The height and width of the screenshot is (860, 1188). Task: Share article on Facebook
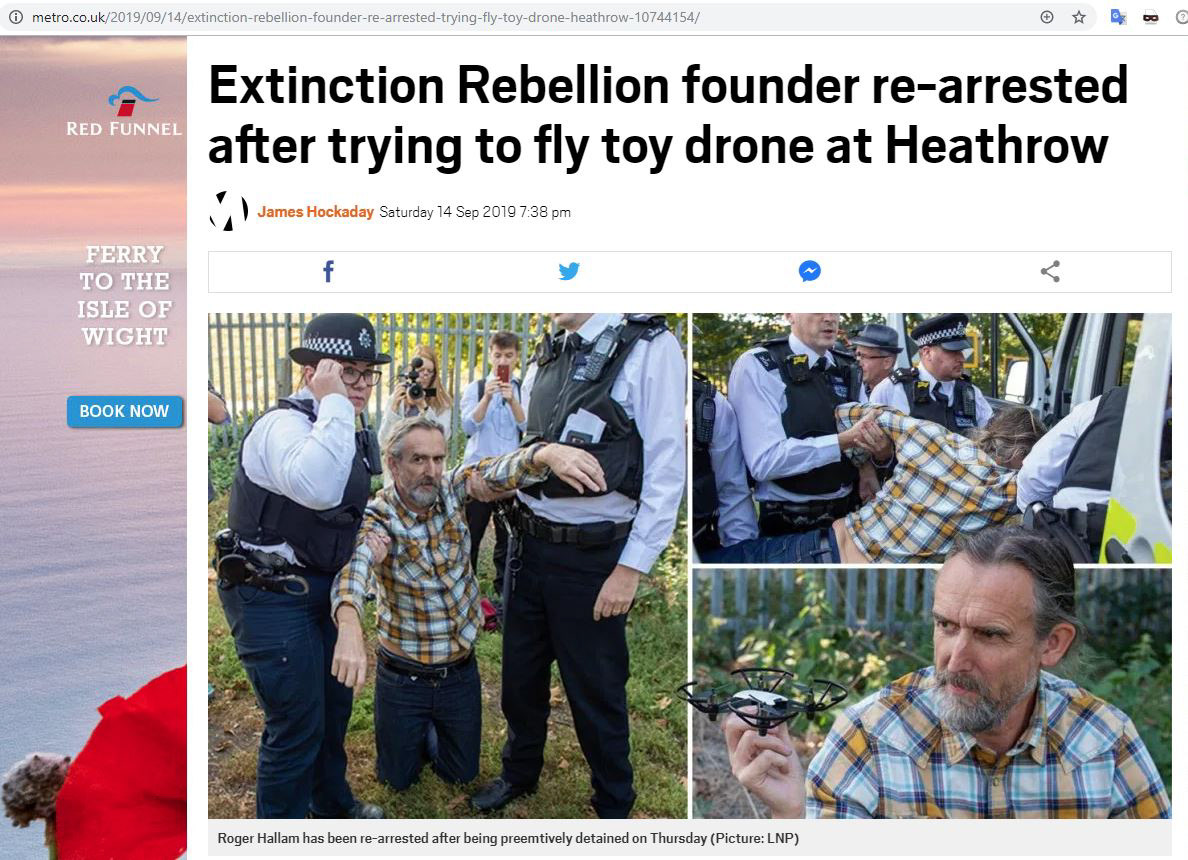[328, 271]
